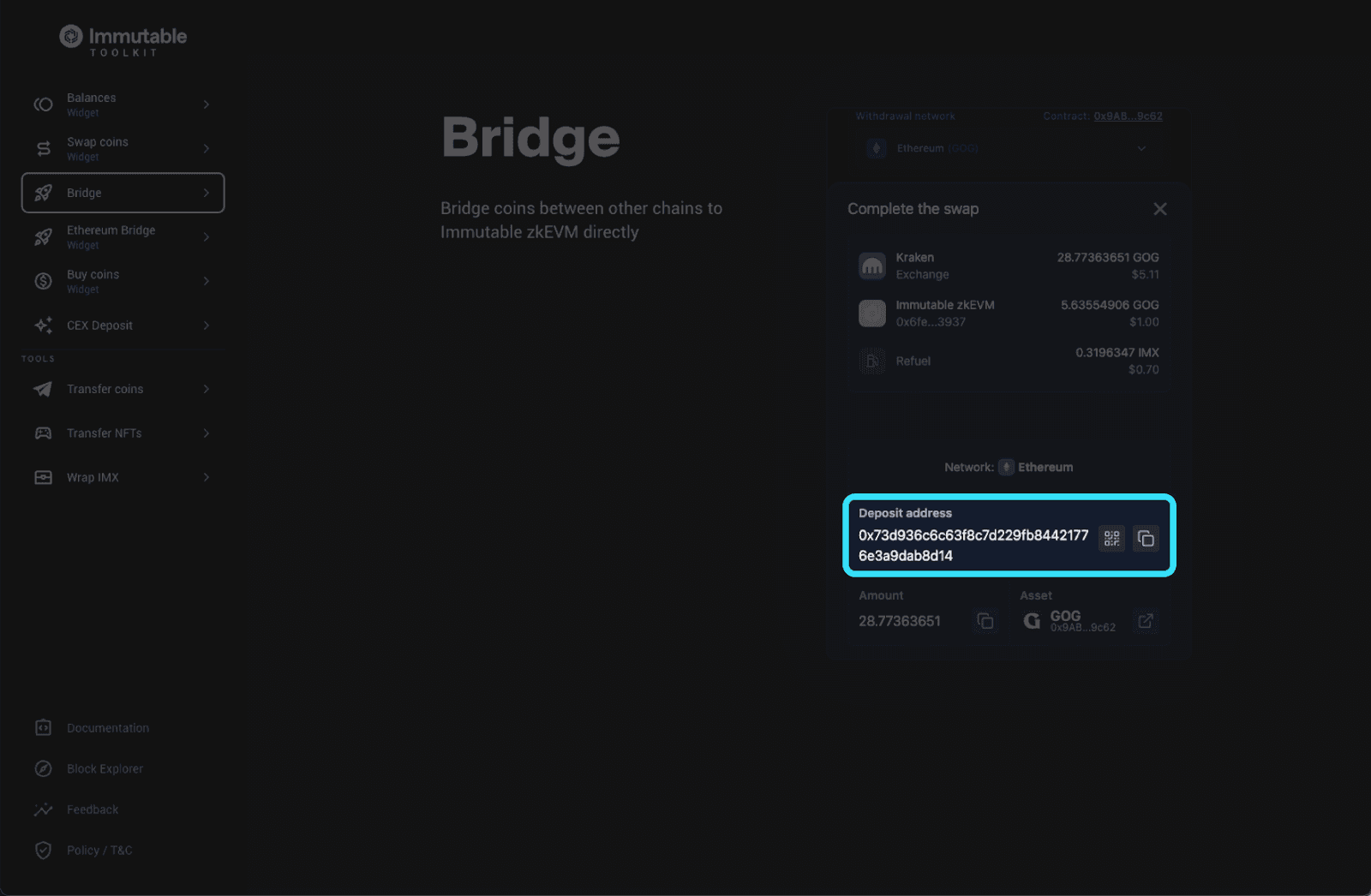The width and height of the screenshot is (1371, 896).
Task: Click the Kraken exchange icon
Action: tap(872, 266)
